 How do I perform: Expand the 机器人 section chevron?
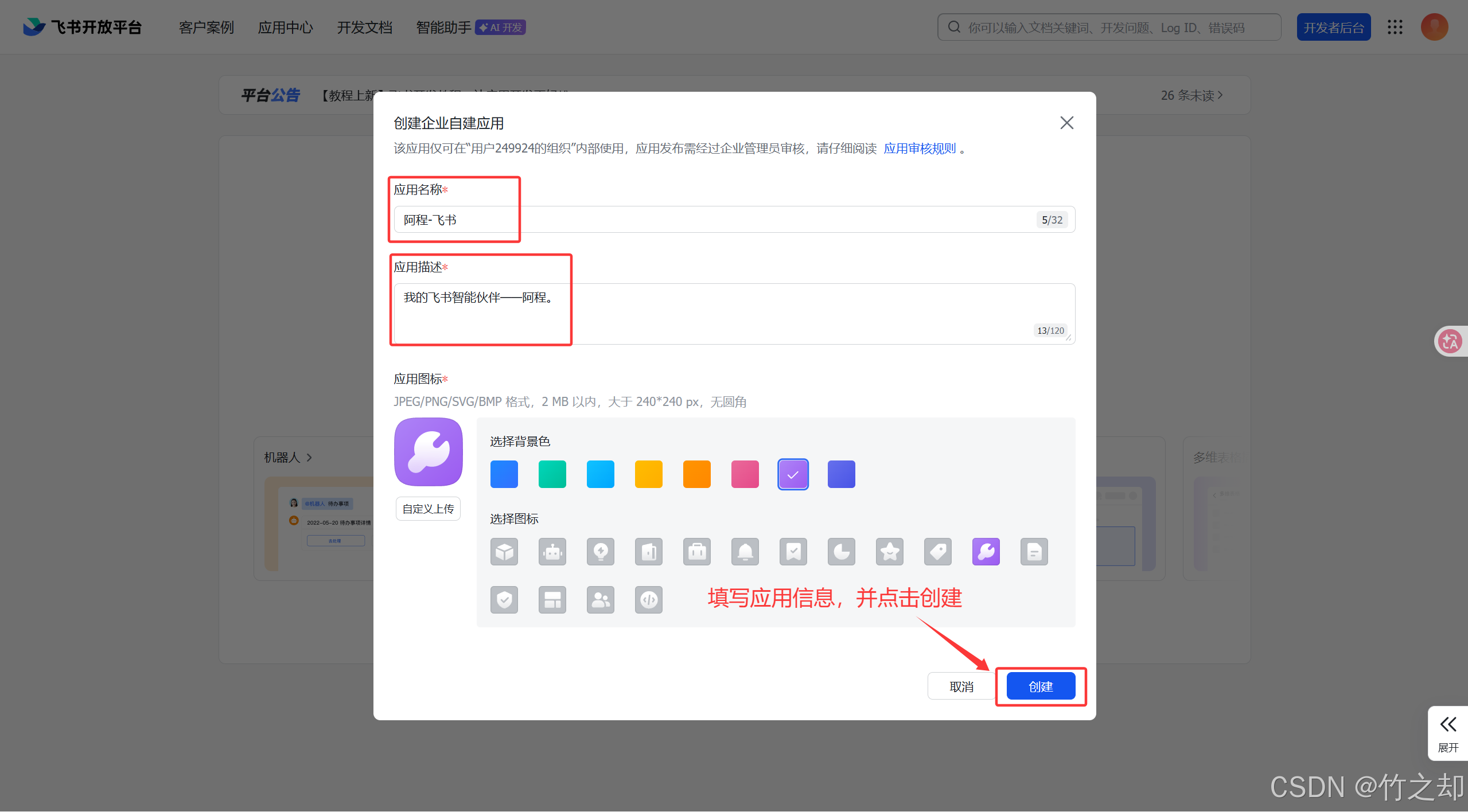pyautogui.click(x=309, y=458)
